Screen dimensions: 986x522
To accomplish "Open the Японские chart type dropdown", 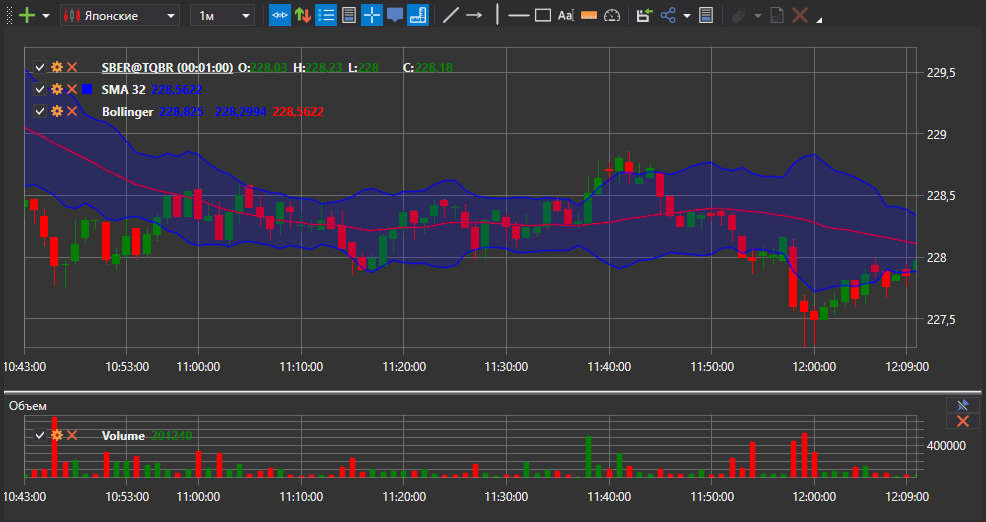I will pyautogui.click(x=120, y=15).
